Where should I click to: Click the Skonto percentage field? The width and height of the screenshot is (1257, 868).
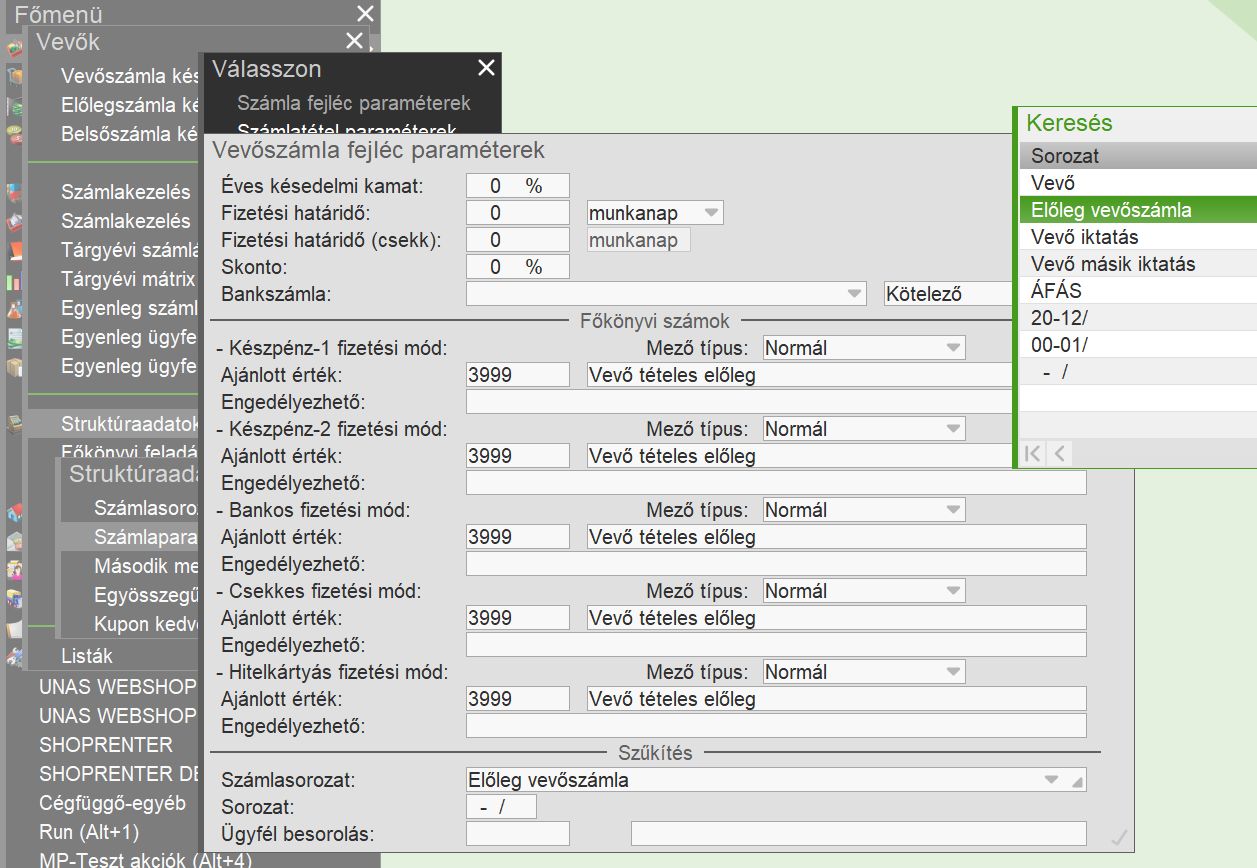pyautogui.click(x=517, y=267)
